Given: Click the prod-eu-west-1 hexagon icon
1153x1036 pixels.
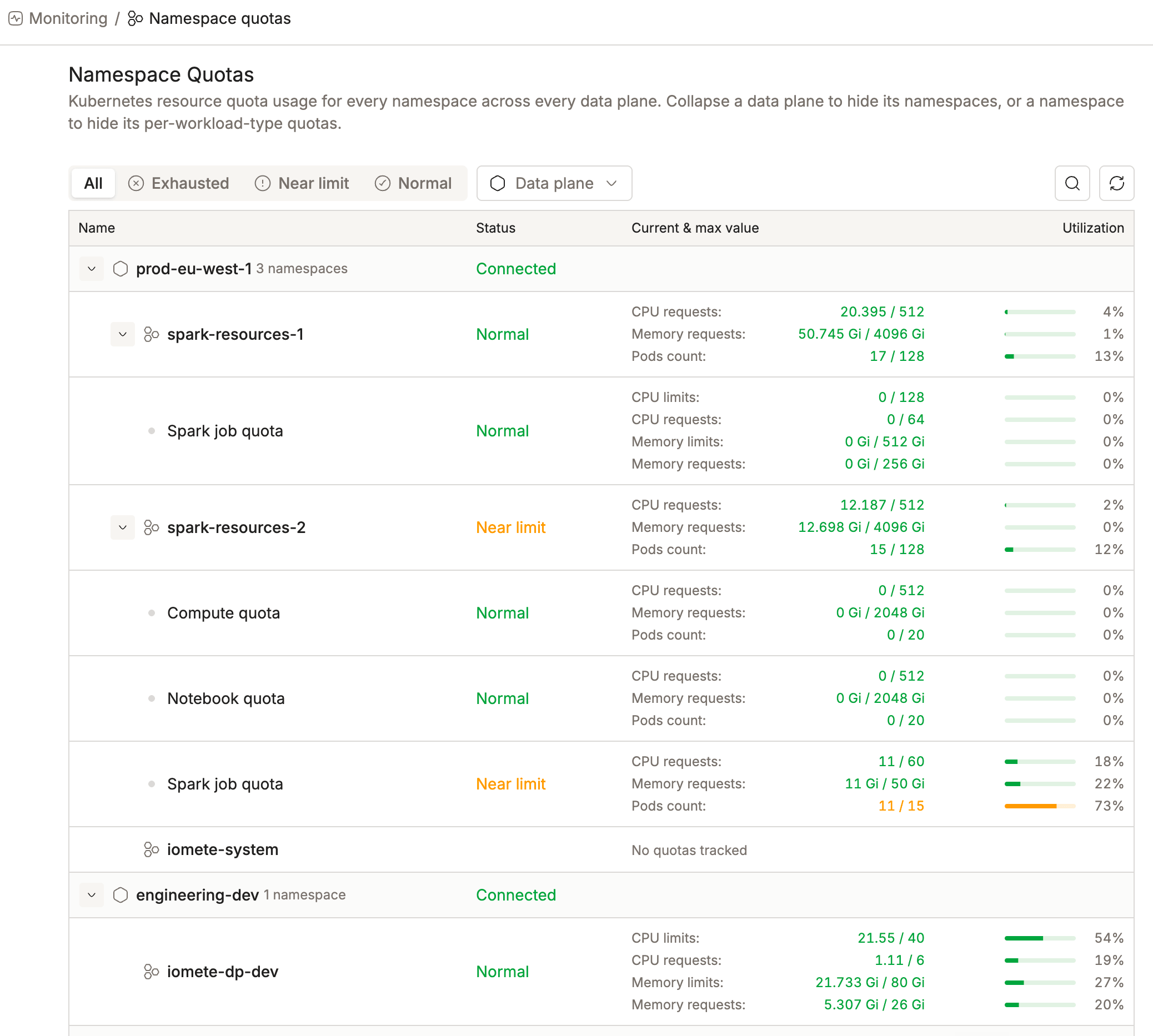Looking at the screenshot, I should pyautogui.click(x=120, y=269).
